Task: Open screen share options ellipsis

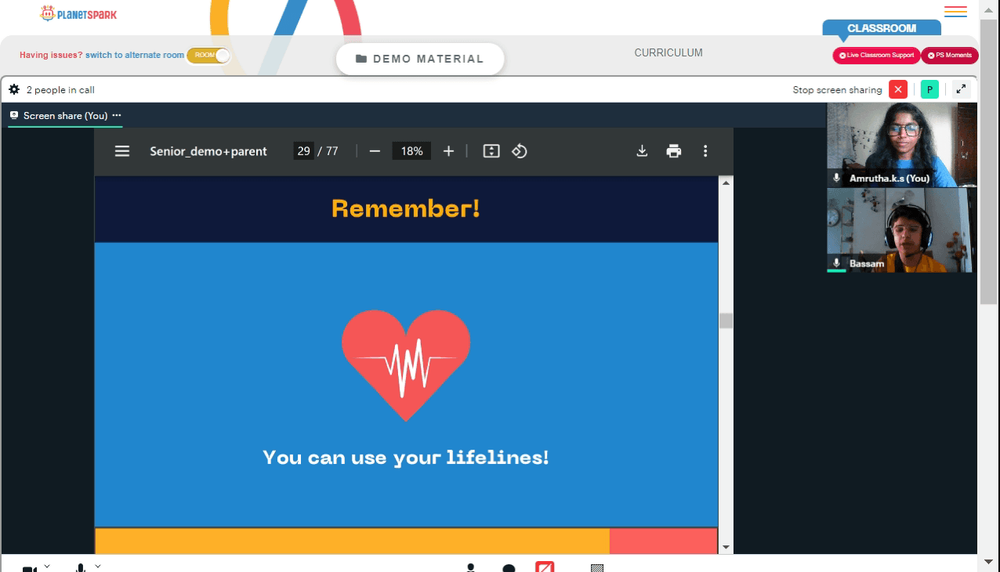Action: pos(117,115)
